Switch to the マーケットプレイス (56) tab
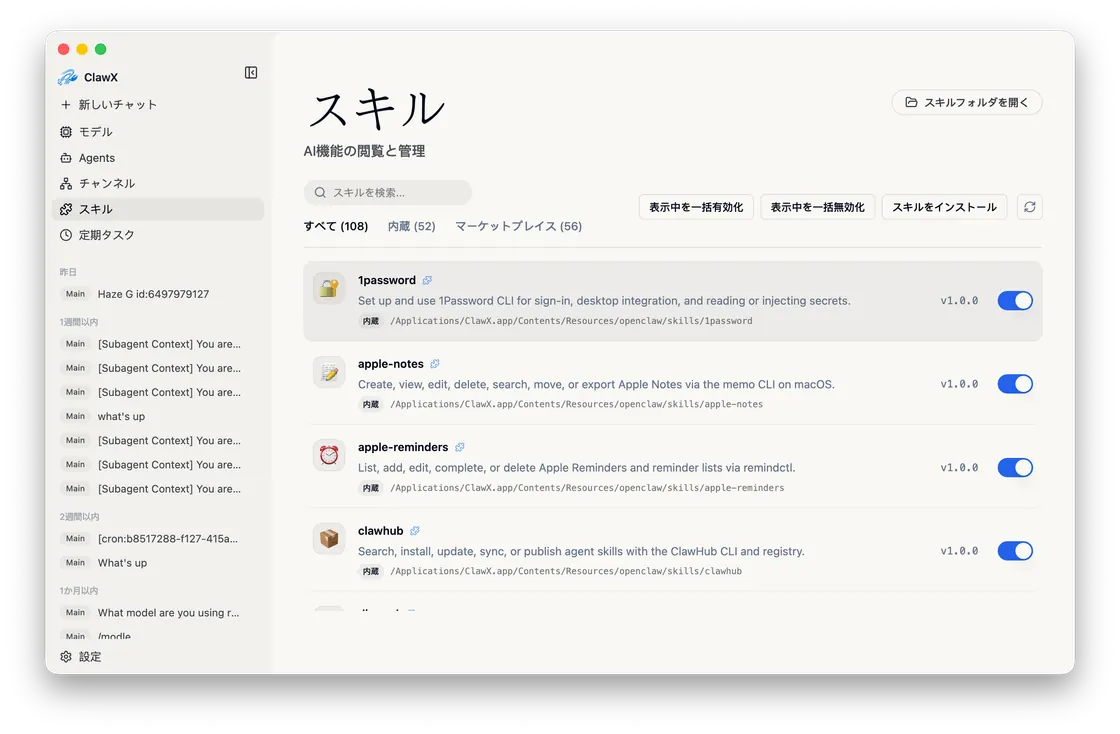The image size is (1120, 734). (519, 226)
